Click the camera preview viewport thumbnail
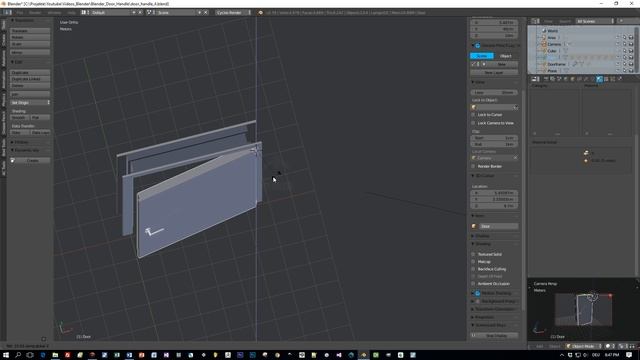 [583, 310]
